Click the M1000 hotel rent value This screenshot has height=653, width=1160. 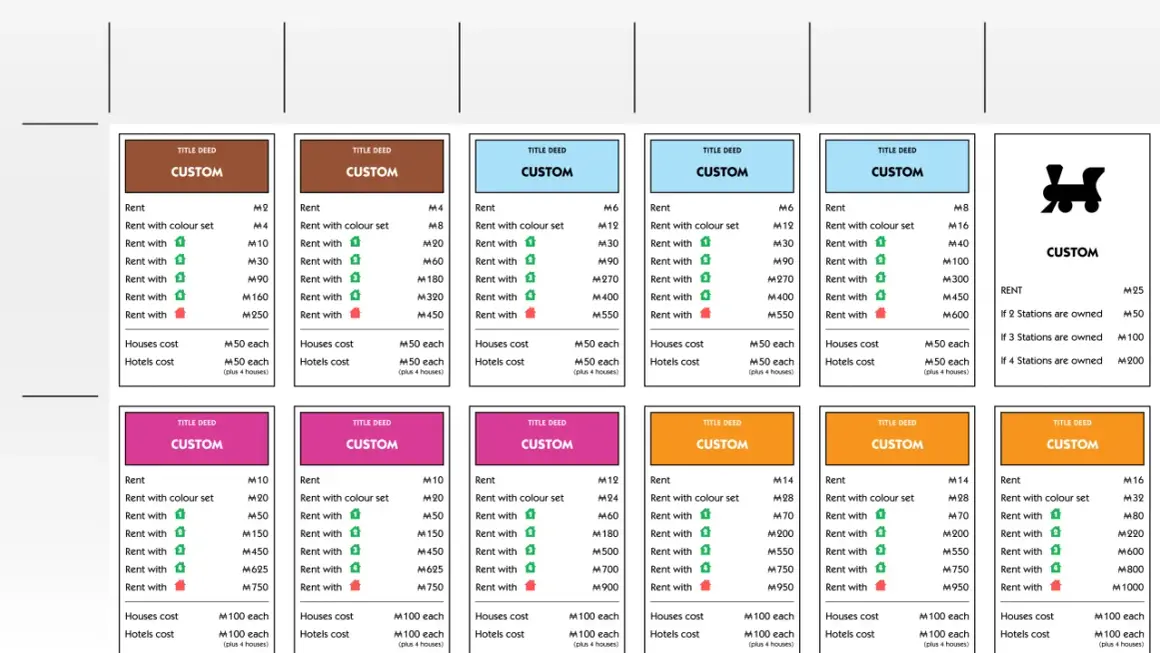[x=1128, y=587]
